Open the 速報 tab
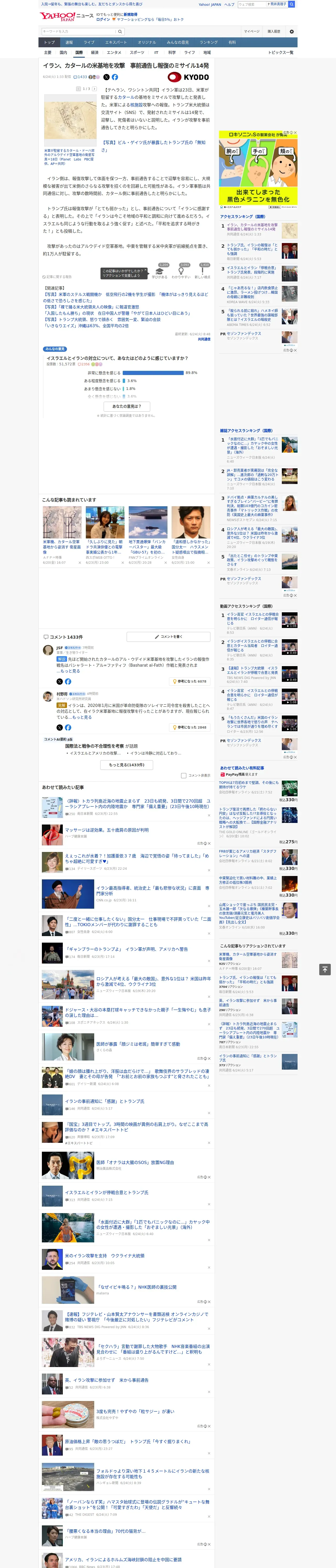Image resolution: width=336 pixels, height=1568 pixels. pyautogui.click(x=69, y=43)
